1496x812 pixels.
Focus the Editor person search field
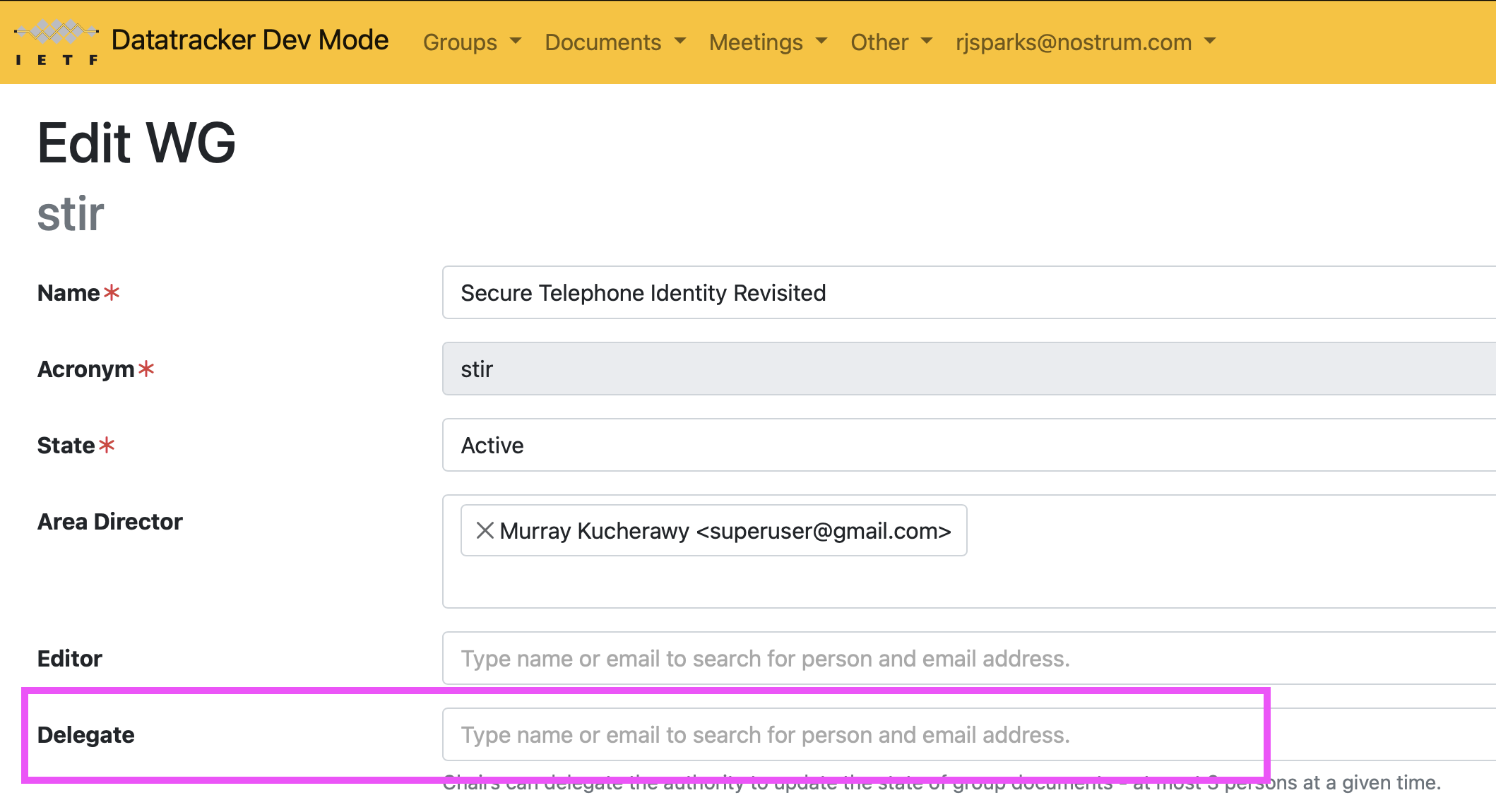968,658
